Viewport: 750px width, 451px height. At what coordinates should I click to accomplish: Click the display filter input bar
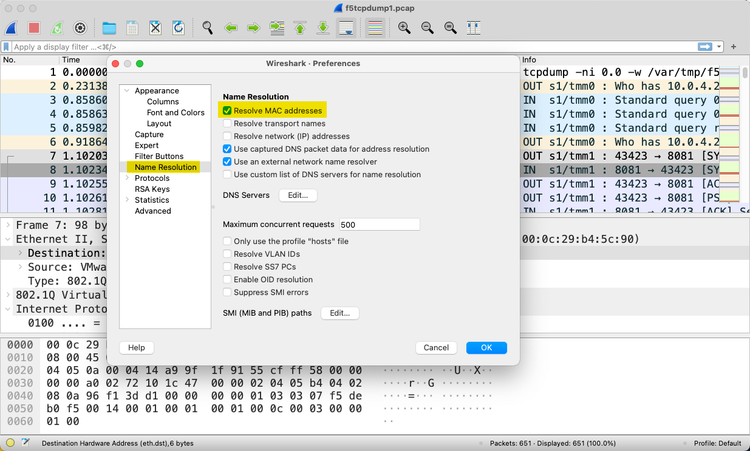pyautogui.click(x=350, y=46)
